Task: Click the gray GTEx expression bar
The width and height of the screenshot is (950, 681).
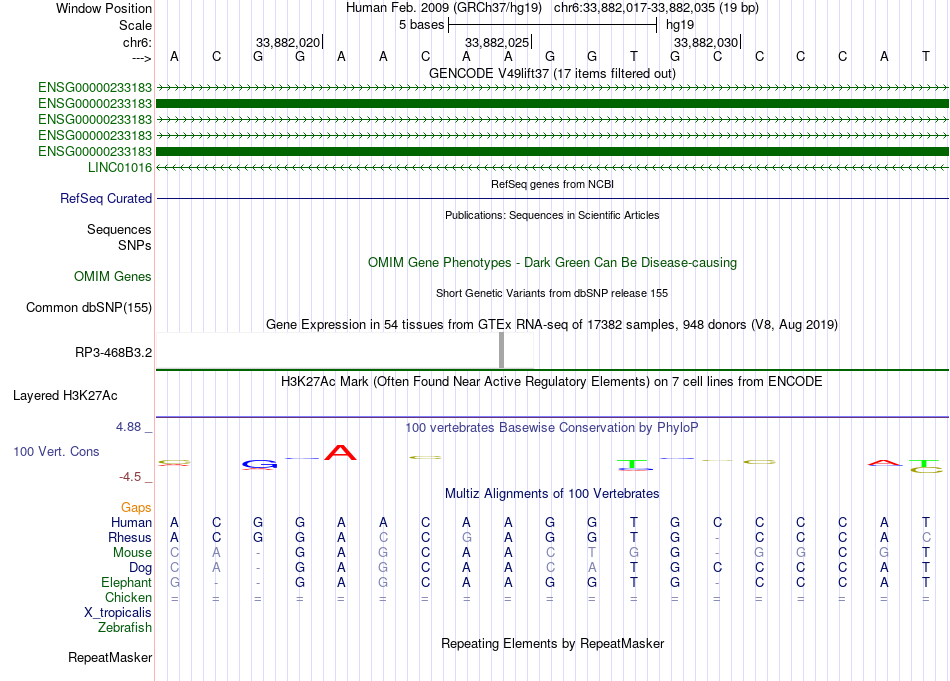Action: click(x=501, y=350)
